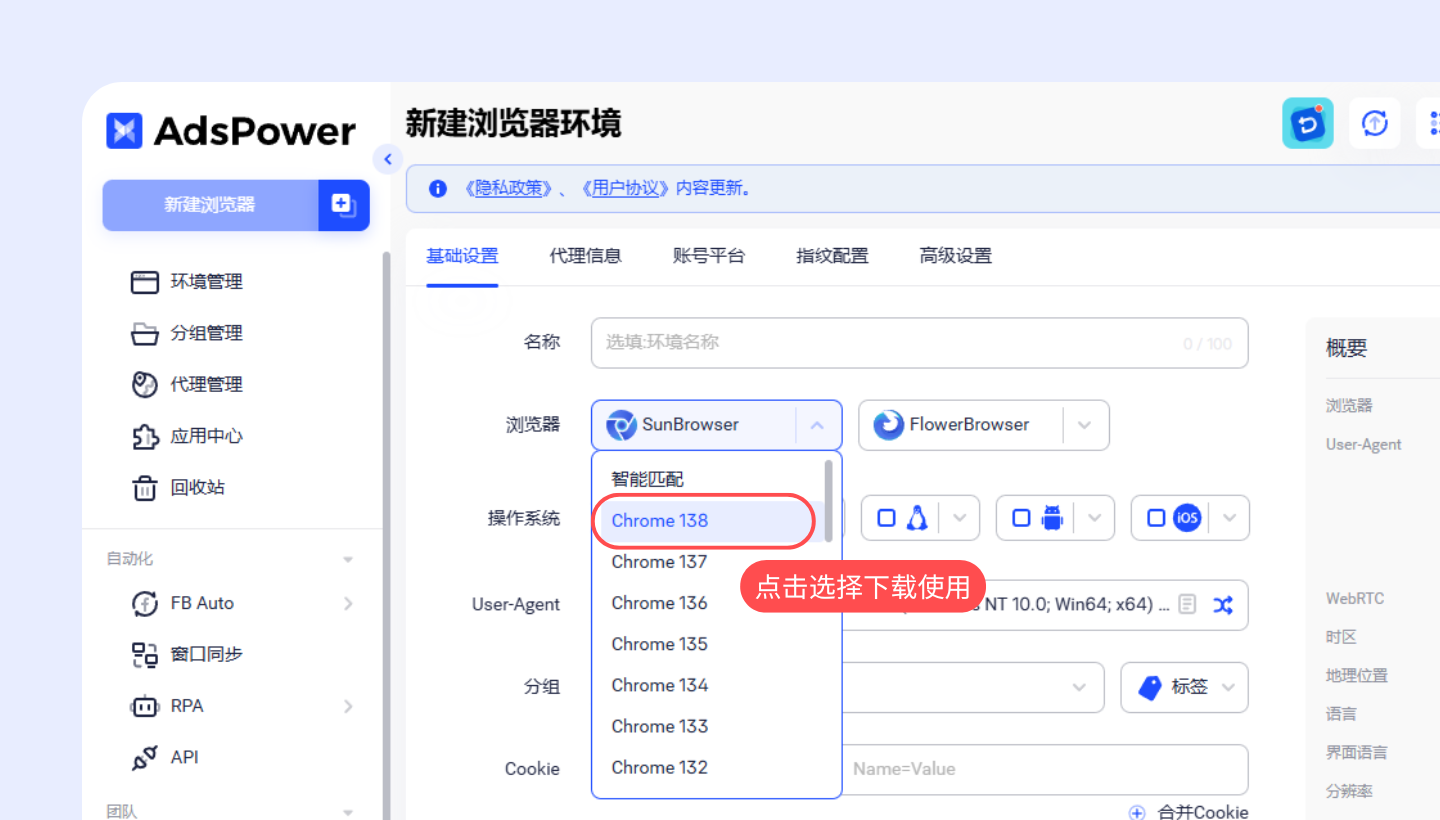
Task: Shuffle the User-Agent with random icon
Action: (1223, 605)
